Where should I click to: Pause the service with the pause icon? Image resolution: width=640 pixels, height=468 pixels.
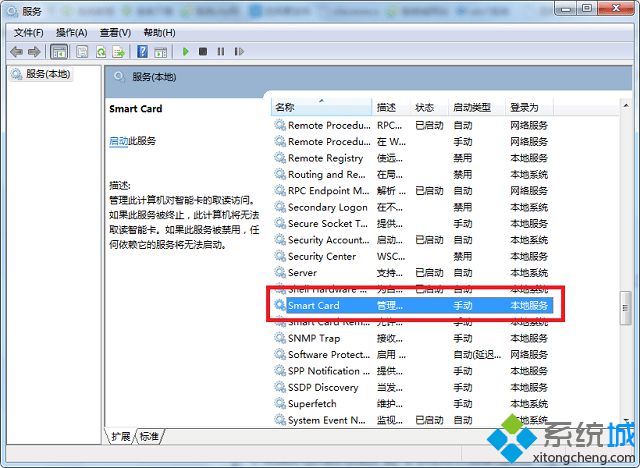(221, 51)
